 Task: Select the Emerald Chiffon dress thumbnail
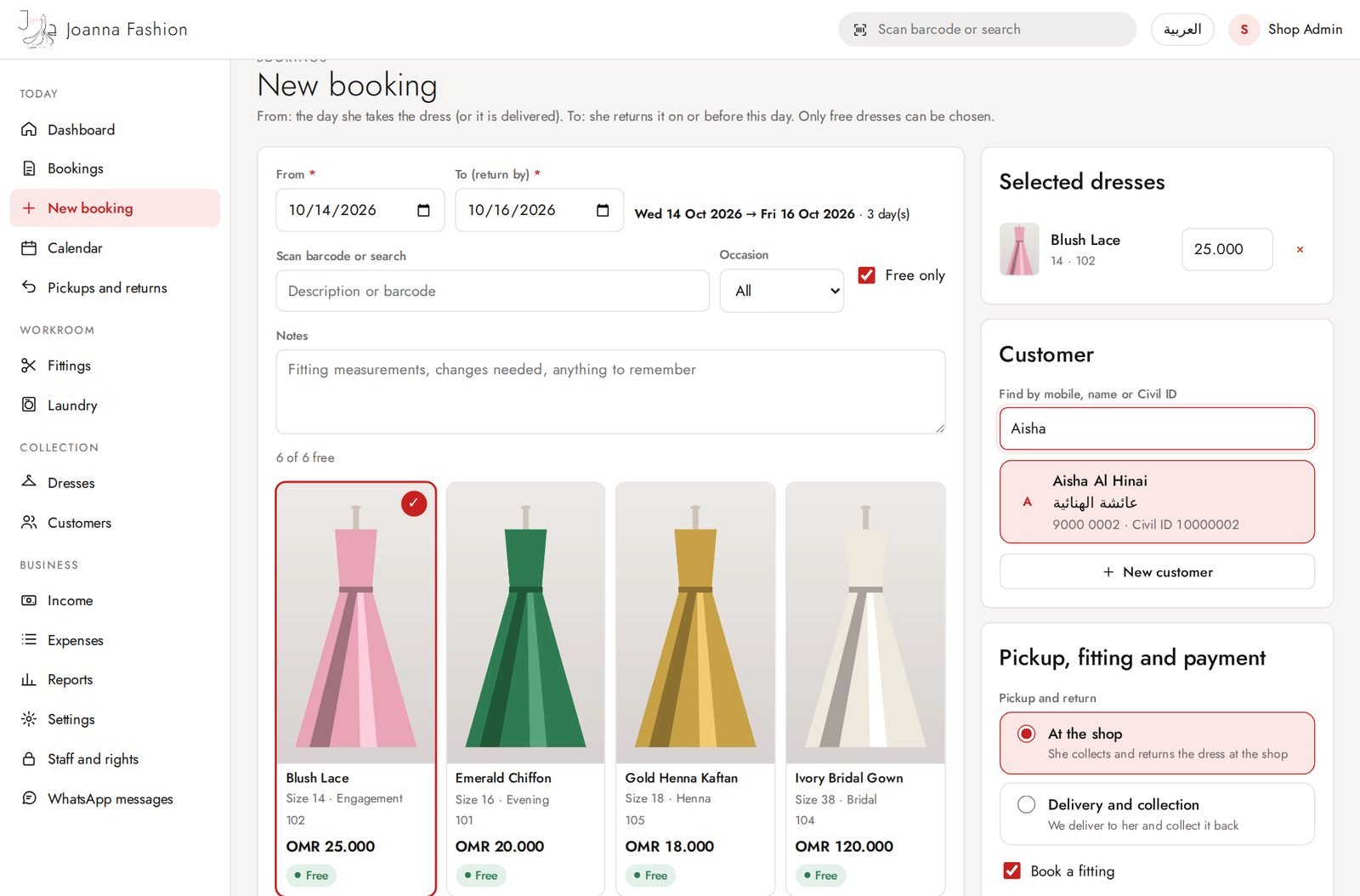coord(525,623)
